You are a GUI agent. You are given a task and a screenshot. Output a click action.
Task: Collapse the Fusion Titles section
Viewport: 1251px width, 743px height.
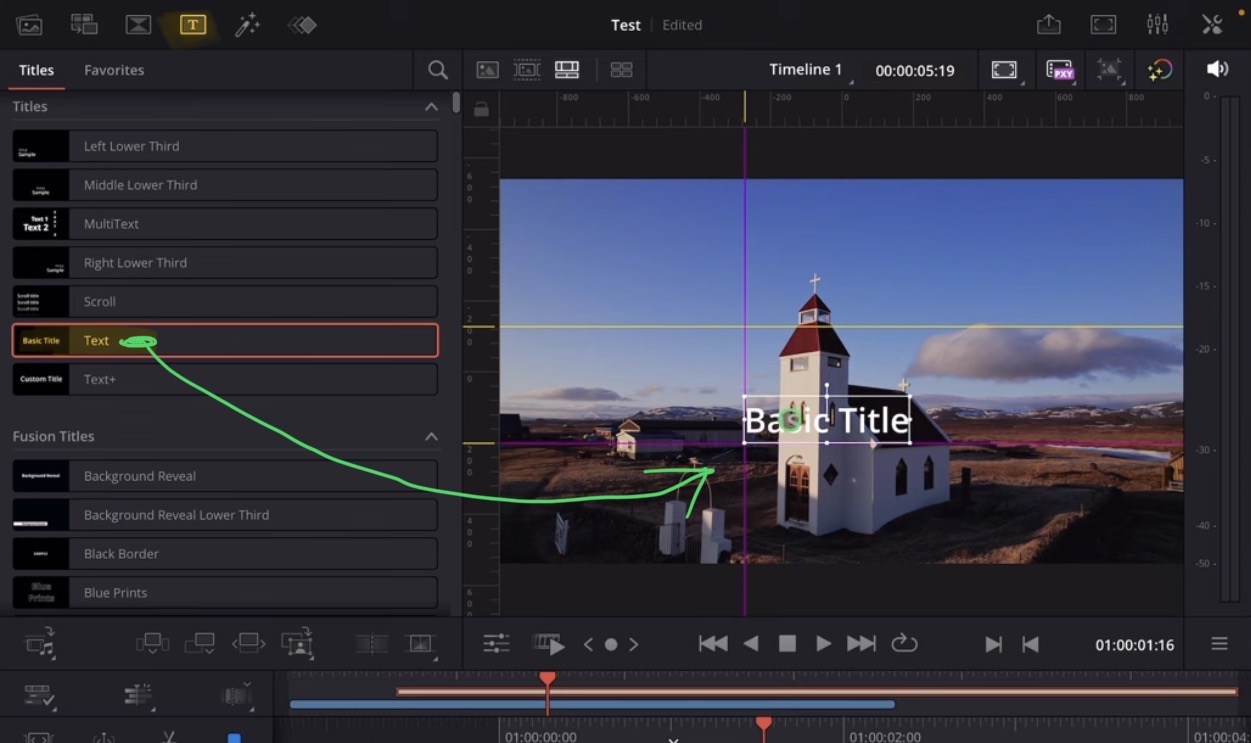(431, 436)
